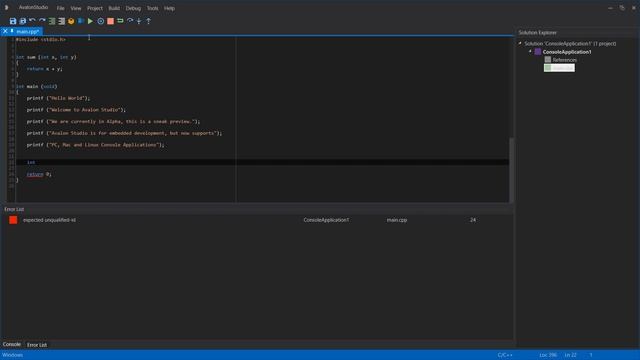The width and height of the screenshot is (640, 360).
Task: Select the 'expected unqualified-id' error row
Action: click(x=257, y=220)
